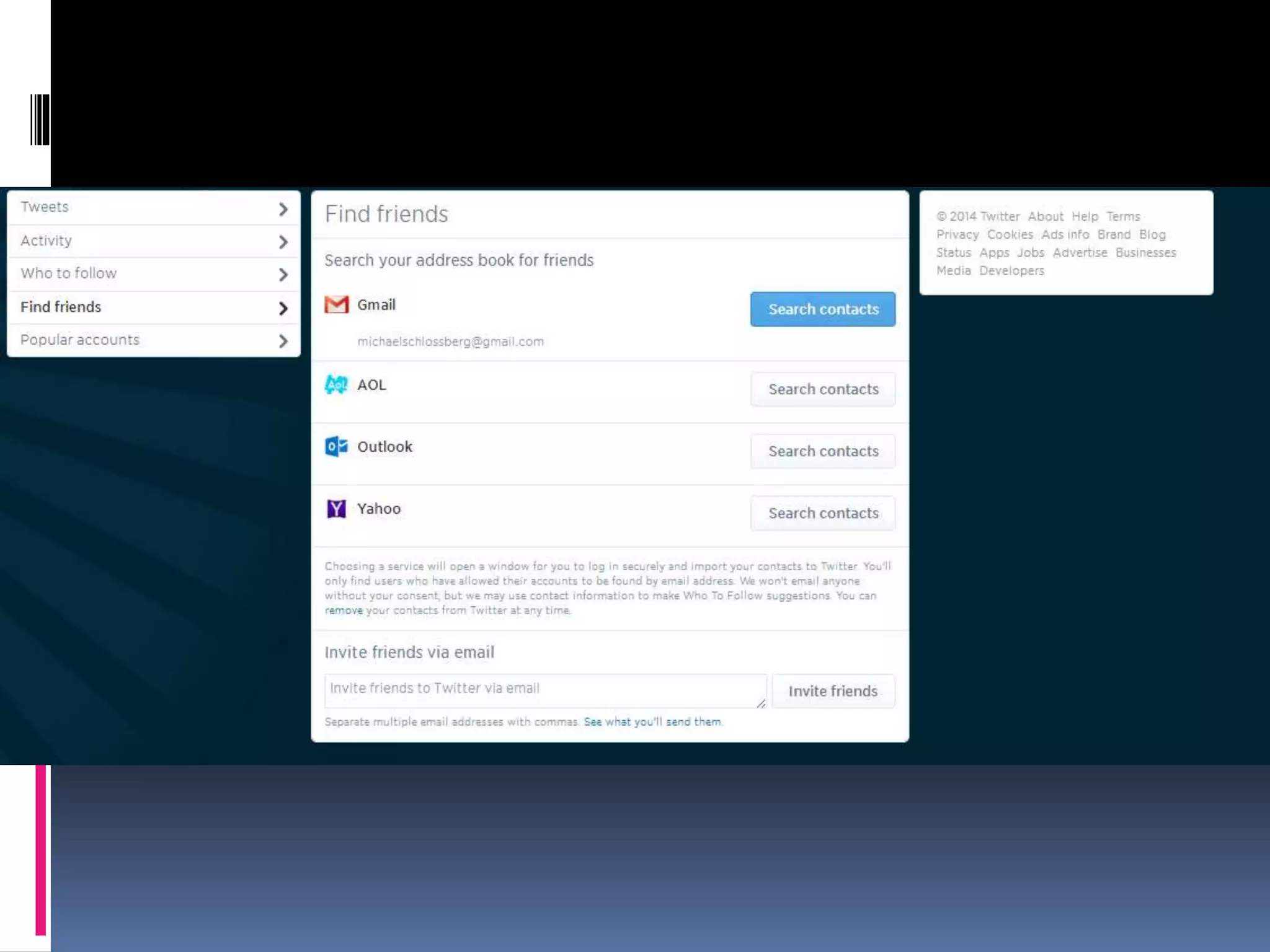Click the purple Yahoo icon
The width and height of the screenshot is (1270, 952).
coord(336,509)
